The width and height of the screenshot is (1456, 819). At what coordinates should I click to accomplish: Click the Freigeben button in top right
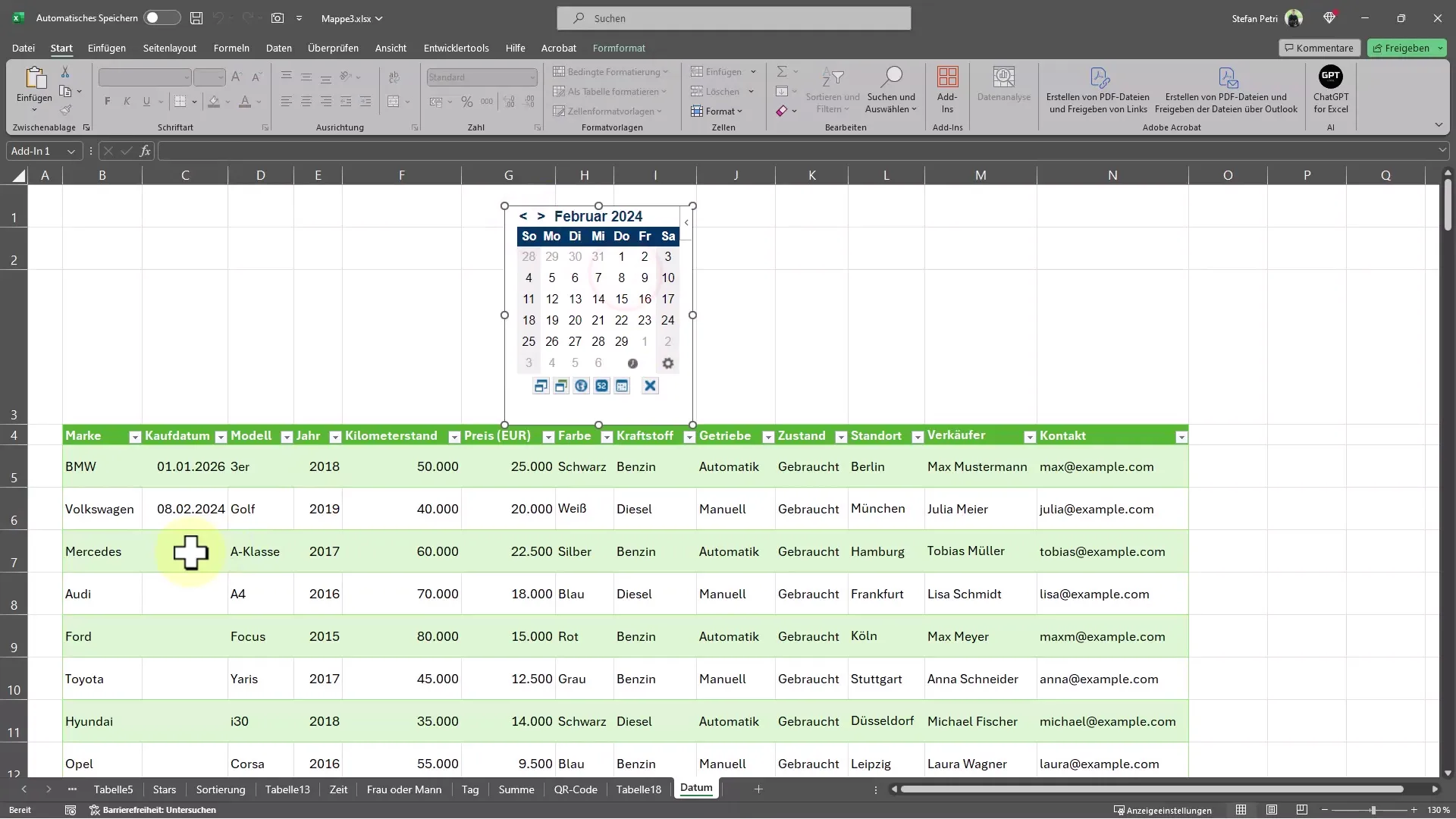pos(1405,47)
